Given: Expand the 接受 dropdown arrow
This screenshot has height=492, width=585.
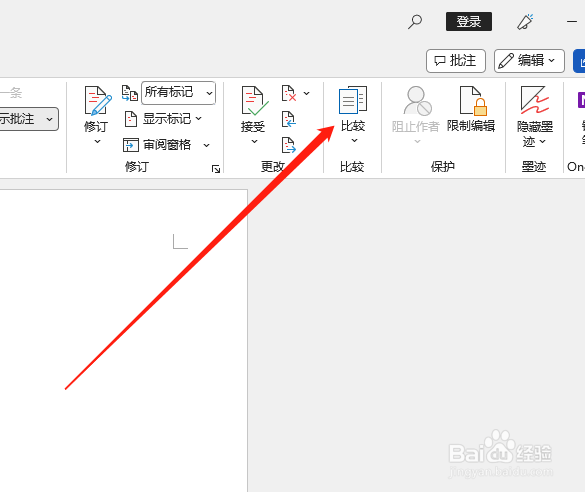Looking at the screenshot, I should pyautogui.click(x=254, y=141).
